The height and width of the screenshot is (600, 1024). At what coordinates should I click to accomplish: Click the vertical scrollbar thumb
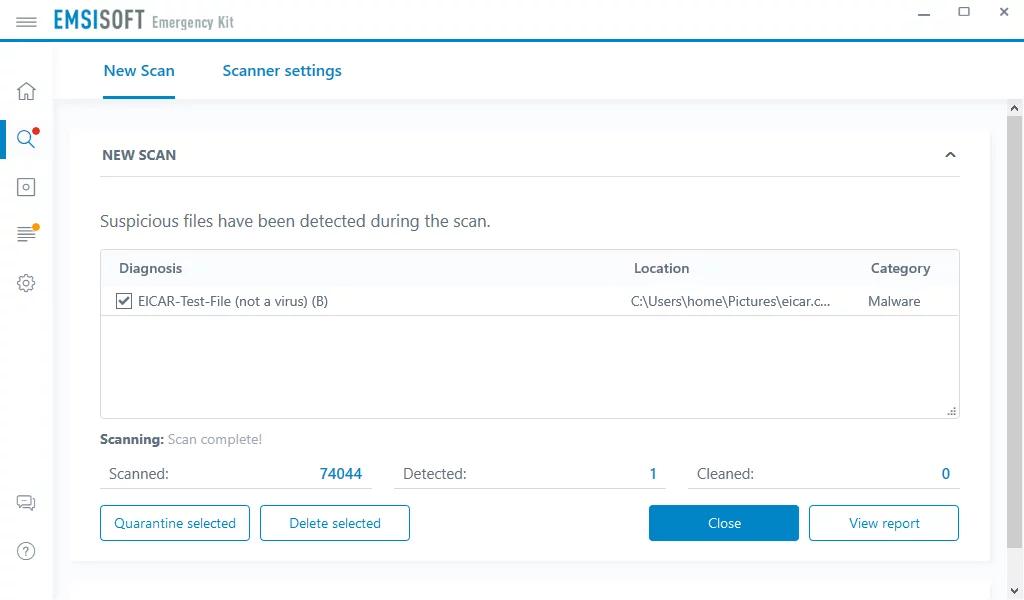[x=1014, y=332]
